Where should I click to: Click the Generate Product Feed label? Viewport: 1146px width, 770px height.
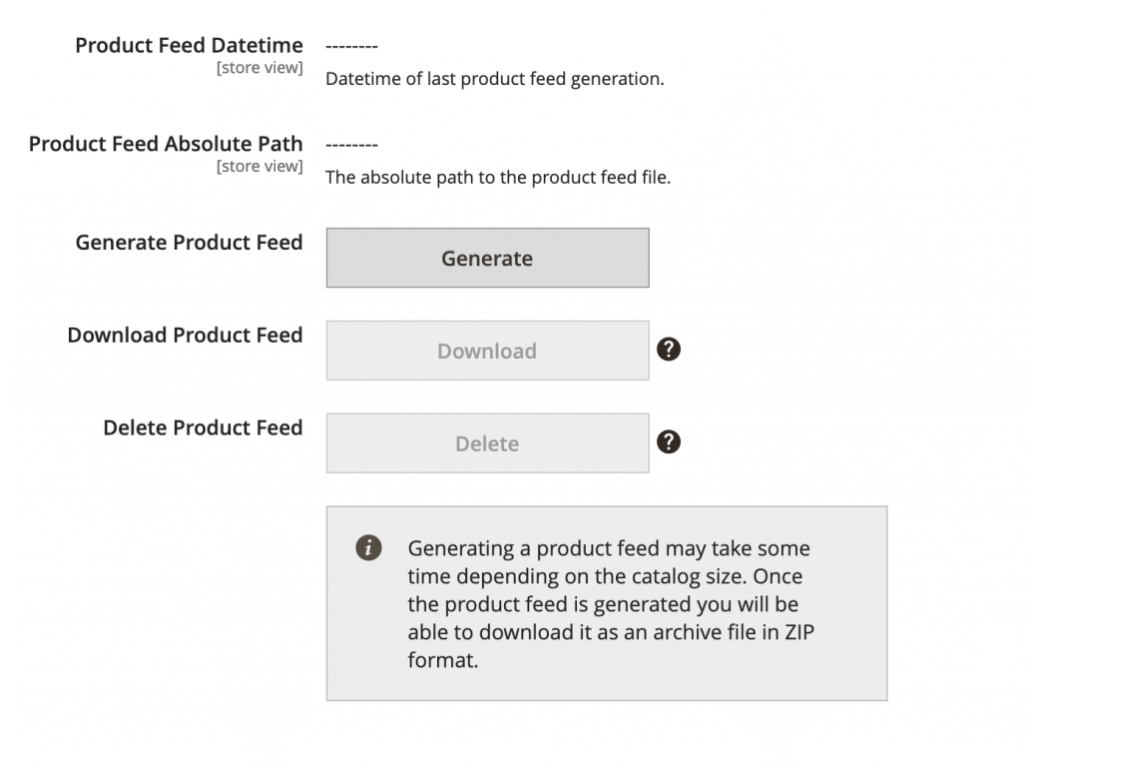(189, 243)
